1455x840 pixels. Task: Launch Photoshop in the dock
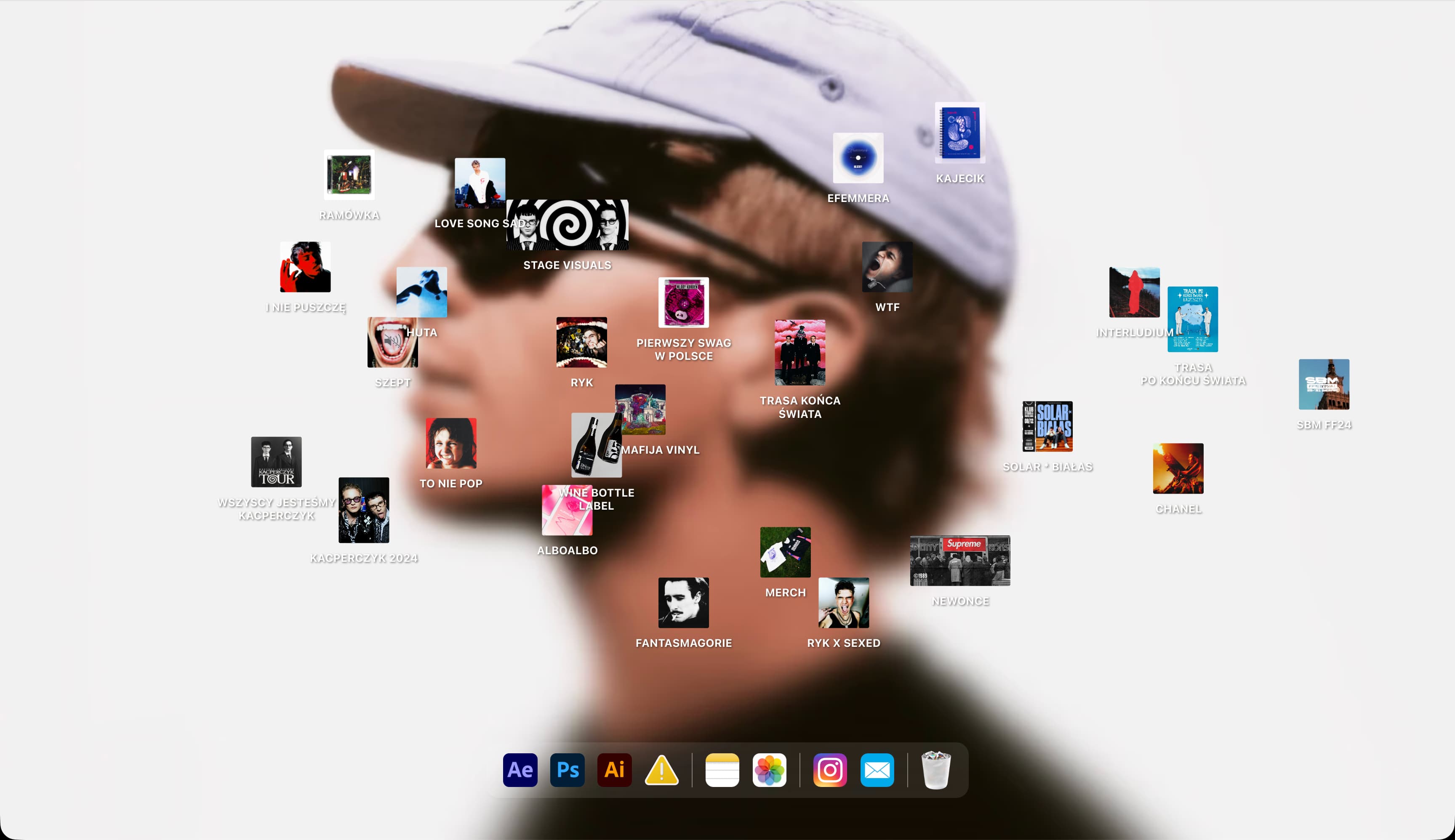568,770
